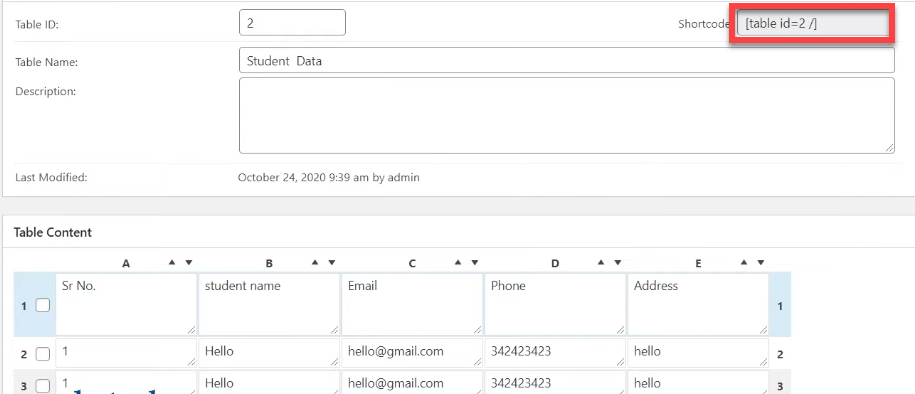This screenshot has height=394, width=915.
Task: Click the 'Table ID:' label
Action: pos(37,25)
